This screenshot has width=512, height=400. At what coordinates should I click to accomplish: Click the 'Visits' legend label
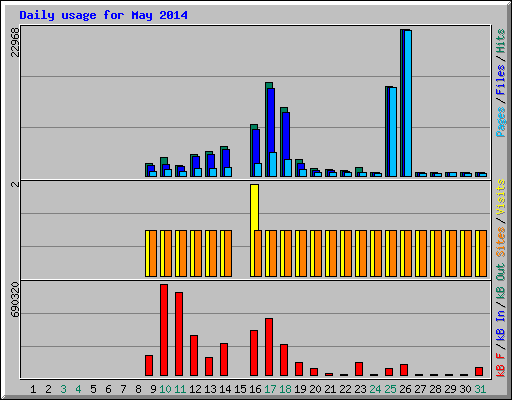pyautogui.click(x=501, y=198)
